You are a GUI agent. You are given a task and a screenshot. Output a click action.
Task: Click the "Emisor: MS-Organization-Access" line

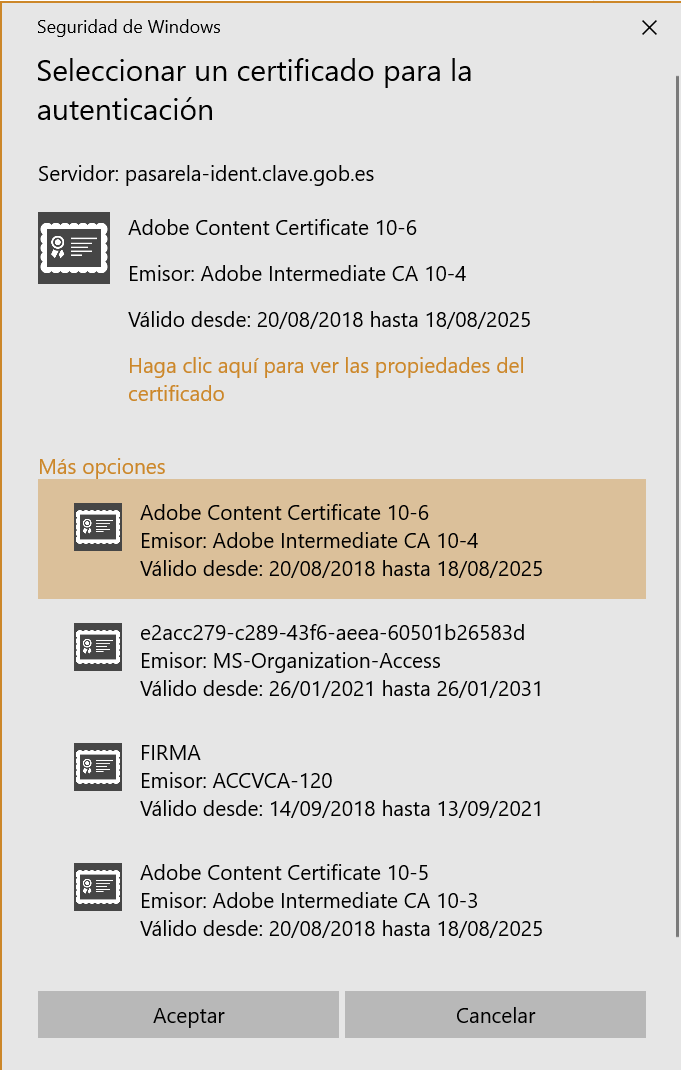point(290,661)
